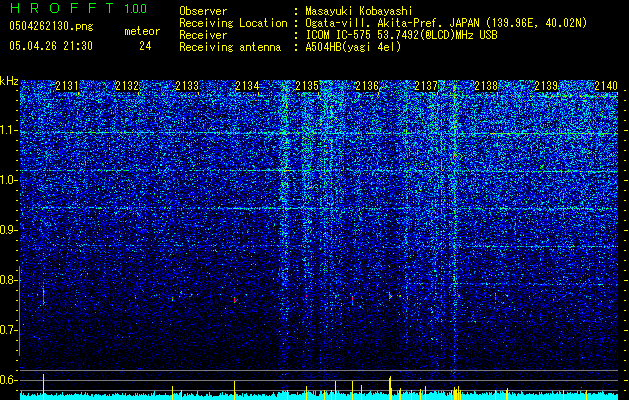629x400 pixels.
Task: Click the red meteor echo right of 2136
Action: click(x=390, y=296)
